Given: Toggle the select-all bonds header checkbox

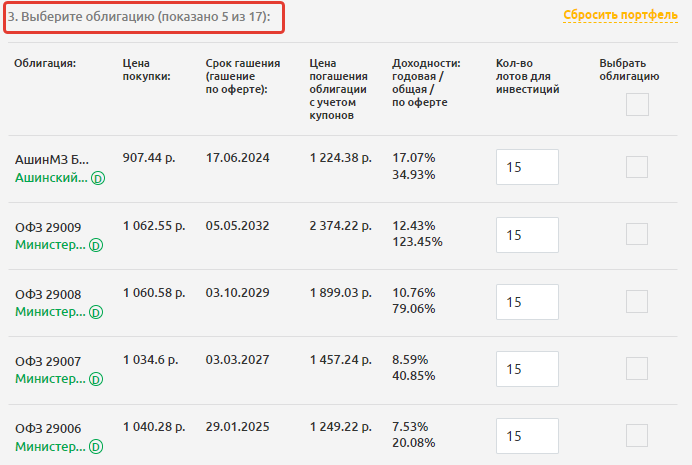Looking at the screenshot, I should pos(637,104).
